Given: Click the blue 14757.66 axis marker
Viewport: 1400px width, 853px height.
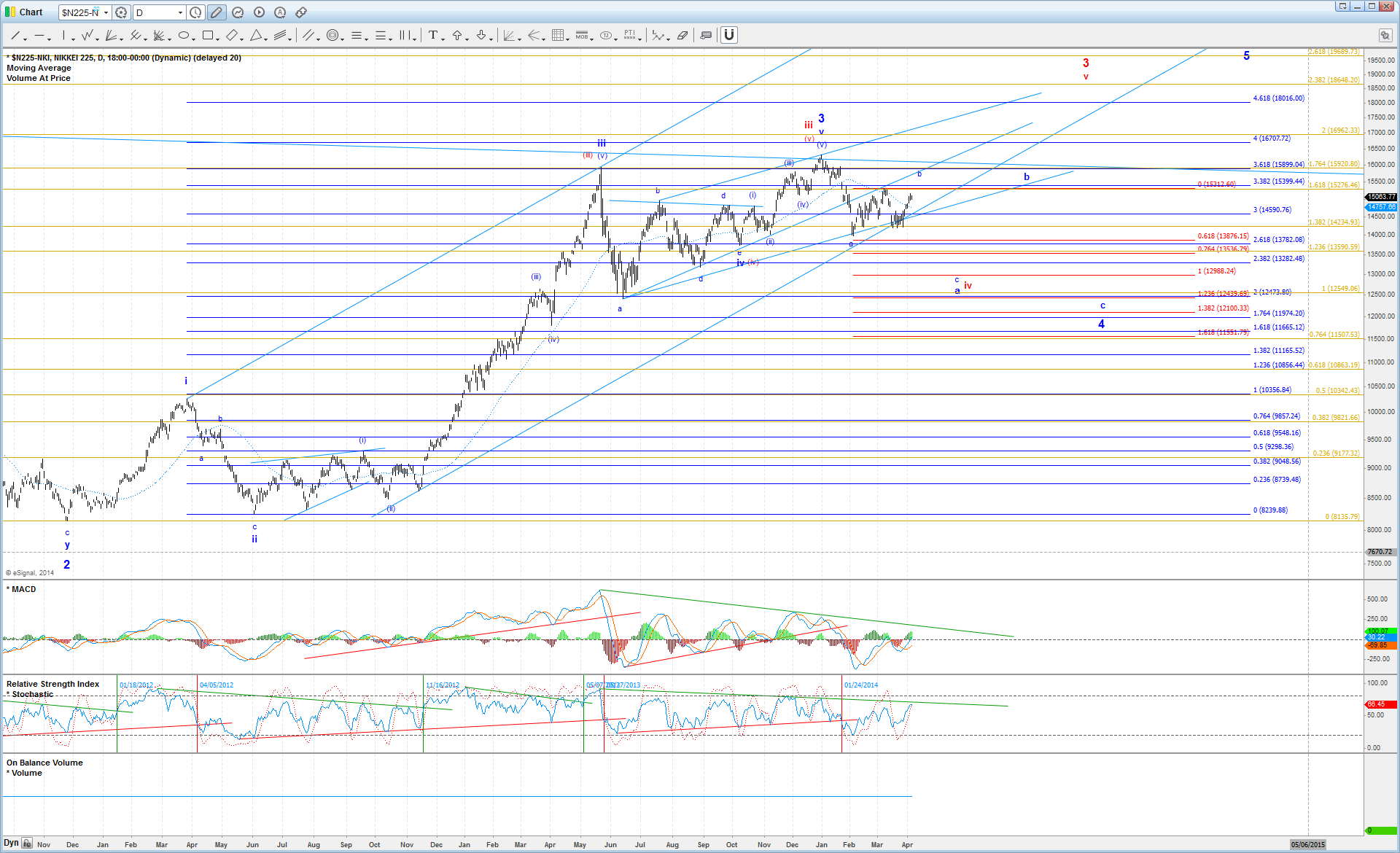Looking at the screenshot, I should (1381, 207).
